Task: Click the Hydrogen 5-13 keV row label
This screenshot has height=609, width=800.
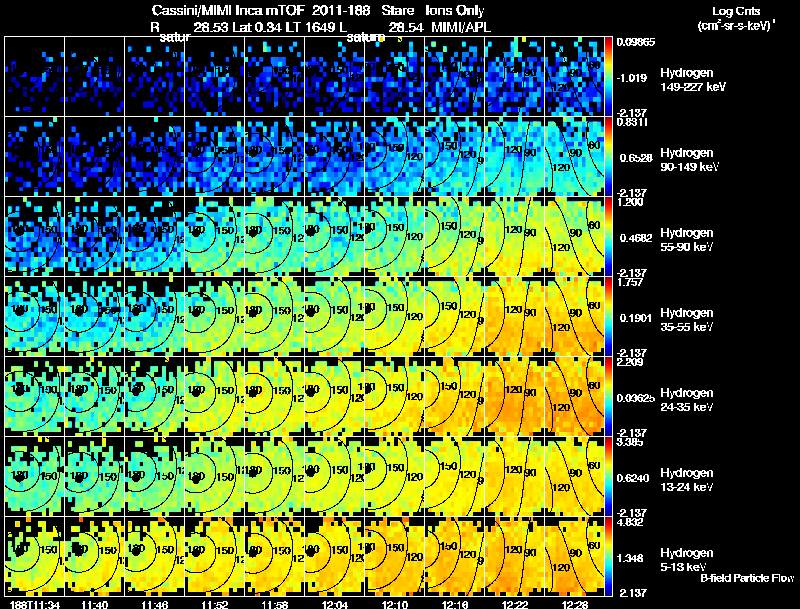Action: [687, 560]
